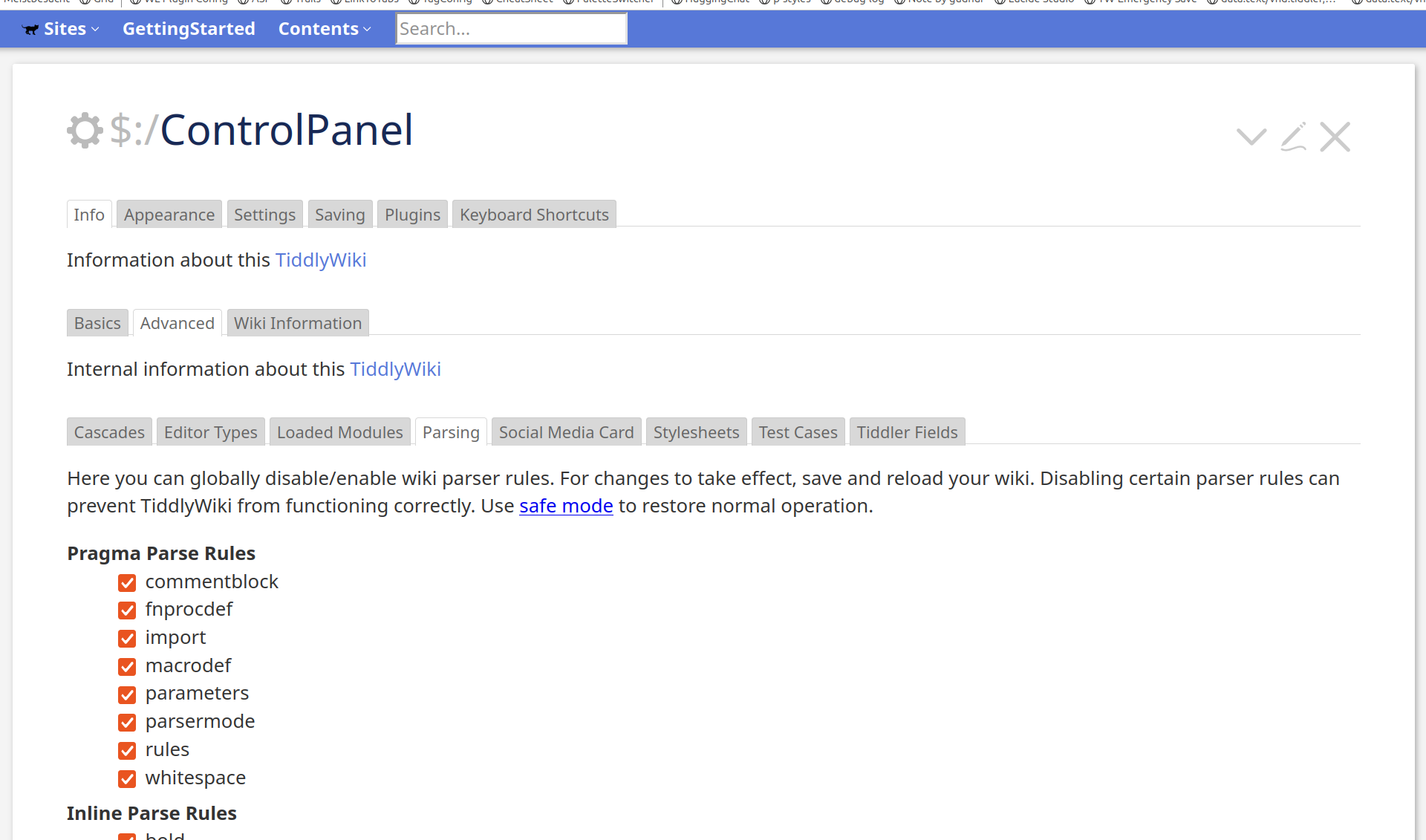Open the Contents dropdown menu
This screenshot has height=840, width=1426.
pos(325,29)
